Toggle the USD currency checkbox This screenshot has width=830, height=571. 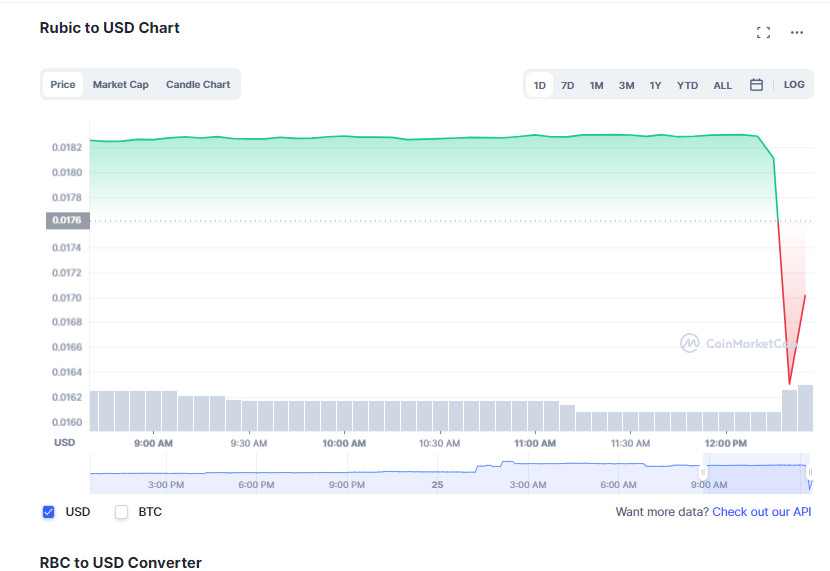[48, 512]
